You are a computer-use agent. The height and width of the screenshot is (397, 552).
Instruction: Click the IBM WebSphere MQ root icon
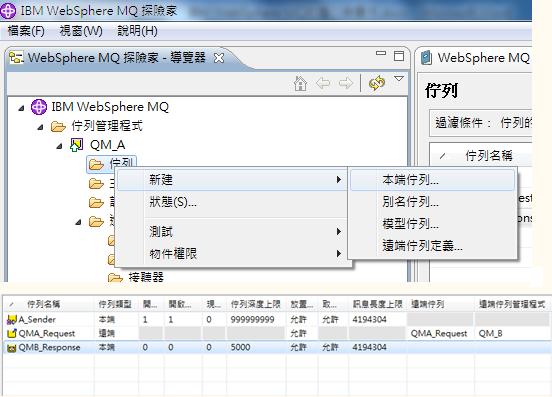[39, 107]
